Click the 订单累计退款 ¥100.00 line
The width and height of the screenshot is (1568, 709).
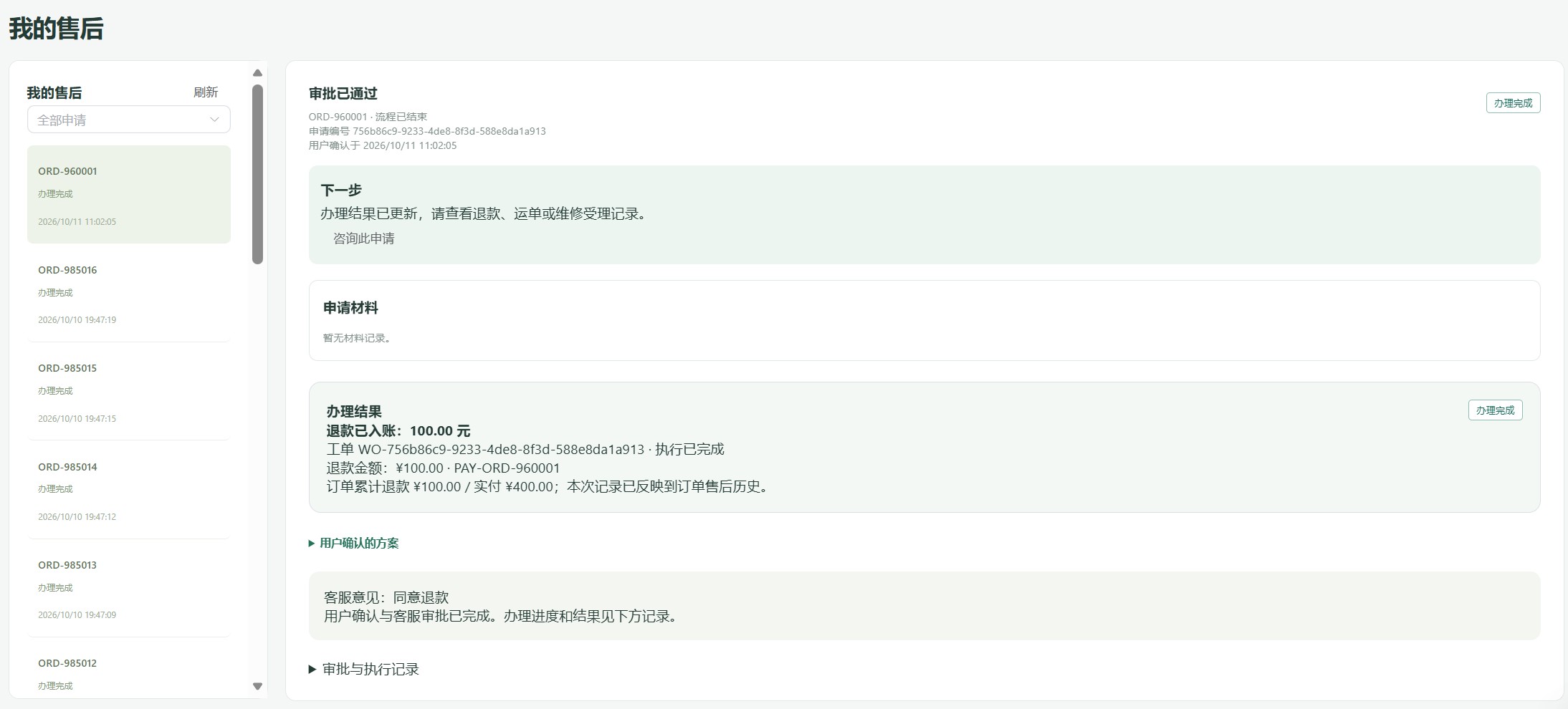click(x=549, y=487)
